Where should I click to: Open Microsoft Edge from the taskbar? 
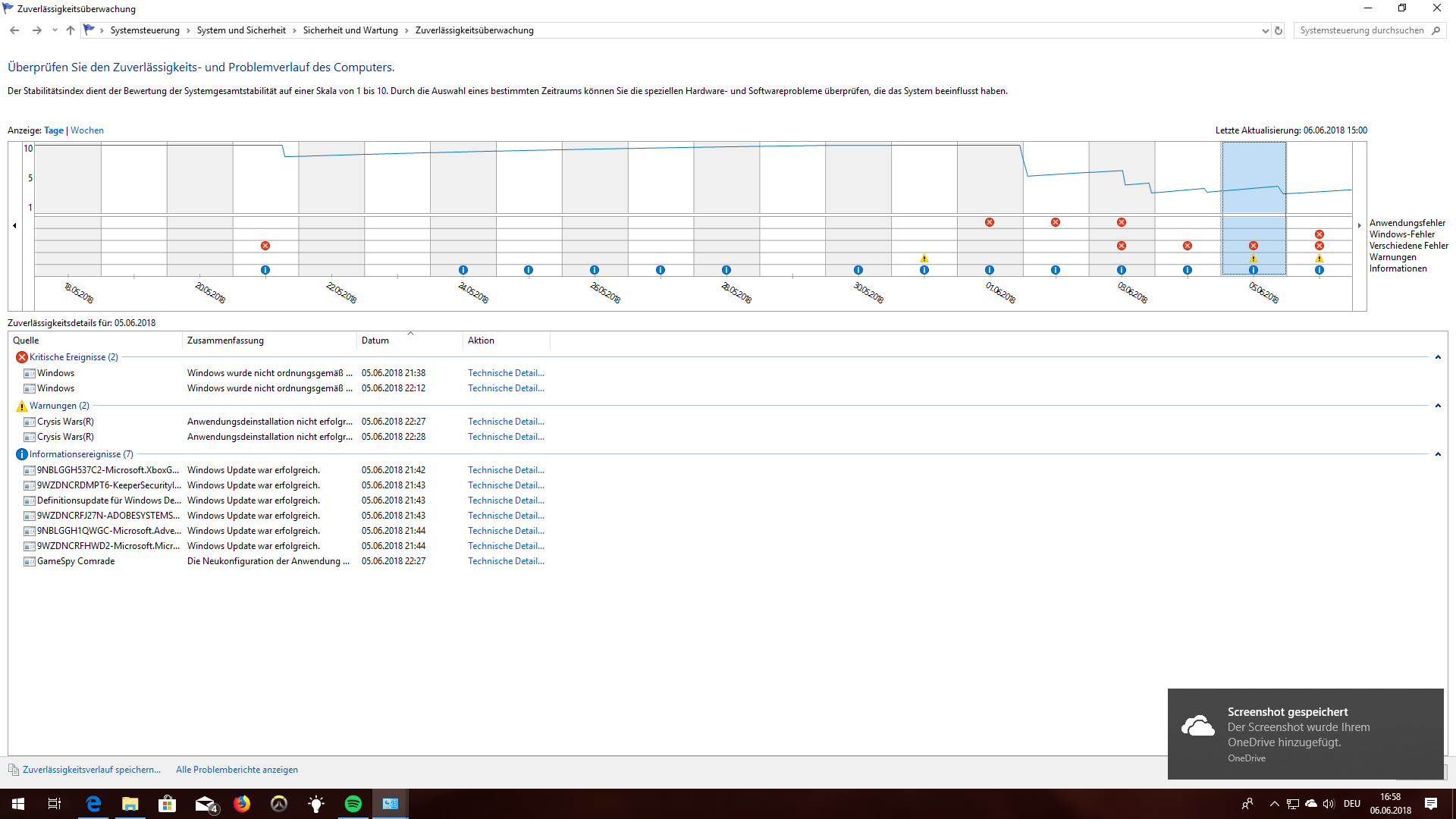(x=93, y=804)
